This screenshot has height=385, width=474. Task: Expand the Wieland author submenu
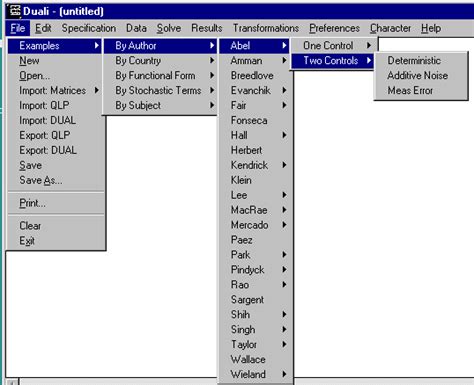pyautogui.click(x=256, y=374)
